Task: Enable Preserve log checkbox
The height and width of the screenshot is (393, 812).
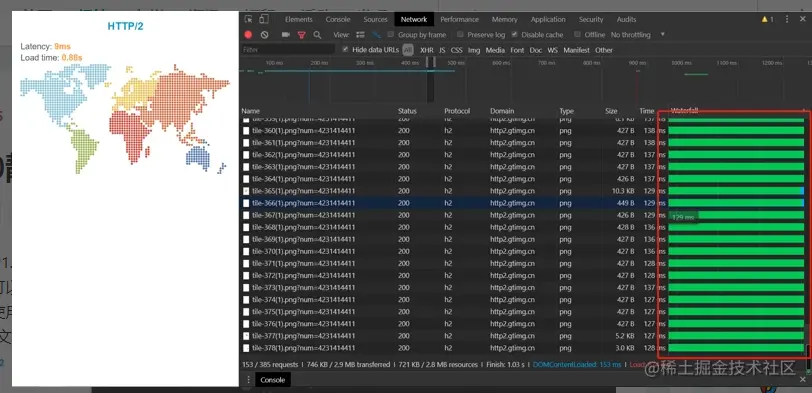Action: 460,34
